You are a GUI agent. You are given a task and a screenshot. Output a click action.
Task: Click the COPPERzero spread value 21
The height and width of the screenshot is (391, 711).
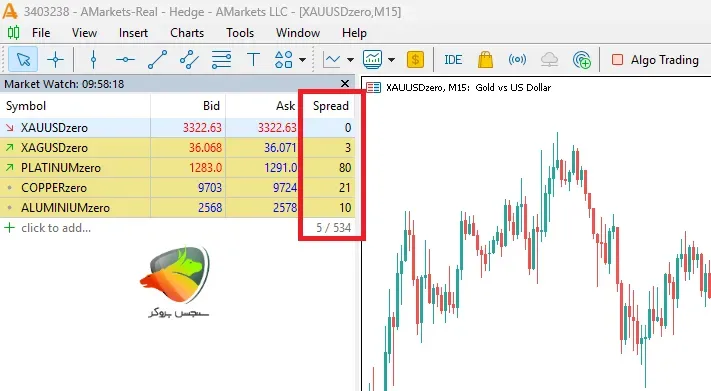[x=345, y=188]
